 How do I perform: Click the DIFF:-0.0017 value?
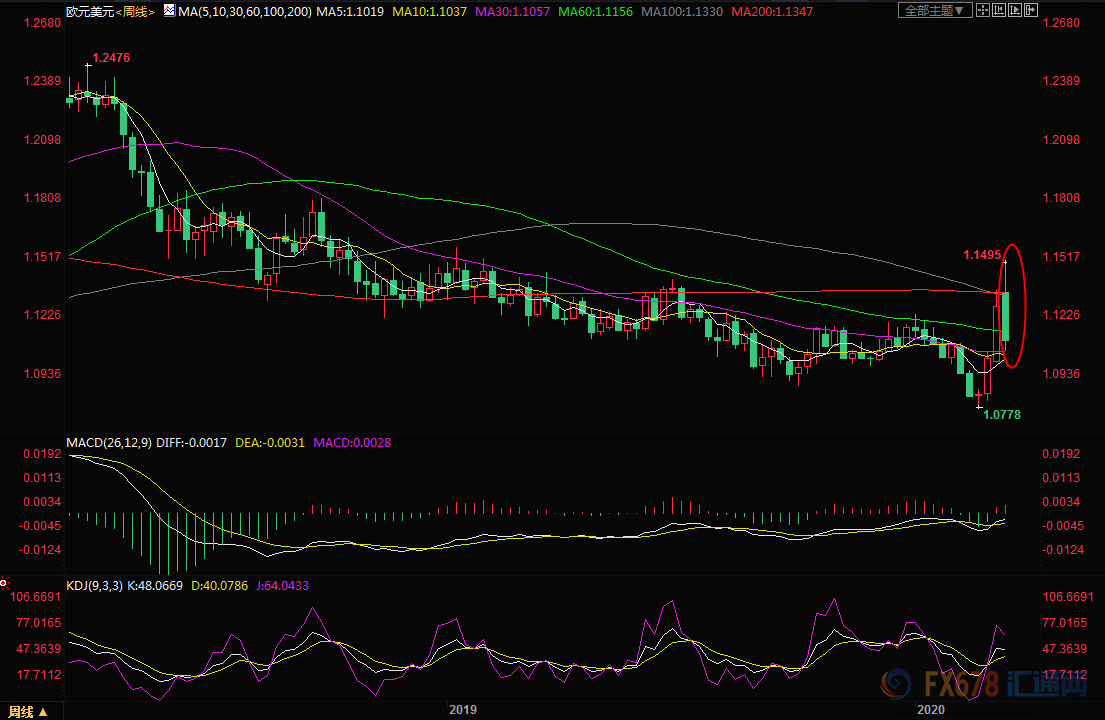[192, 443]
